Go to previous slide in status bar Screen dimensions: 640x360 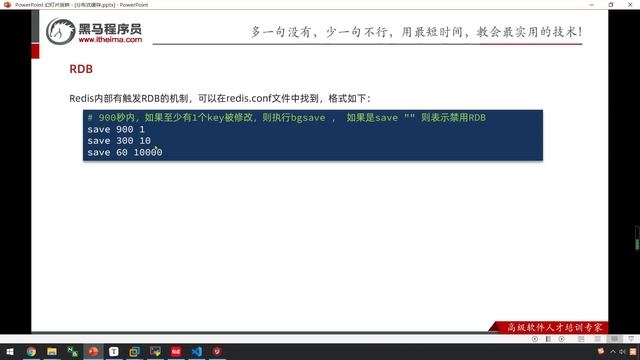click(535, 339)
